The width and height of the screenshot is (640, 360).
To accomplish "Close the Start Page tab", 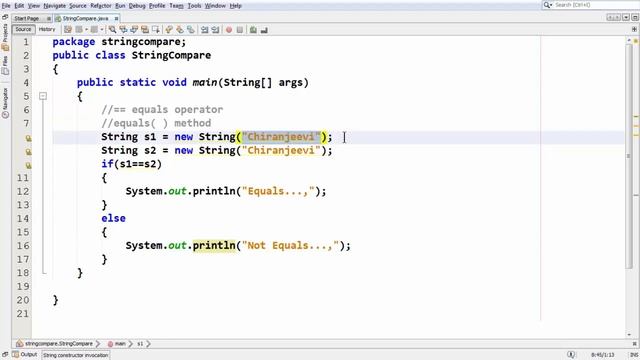I will [x=49, y=18].
